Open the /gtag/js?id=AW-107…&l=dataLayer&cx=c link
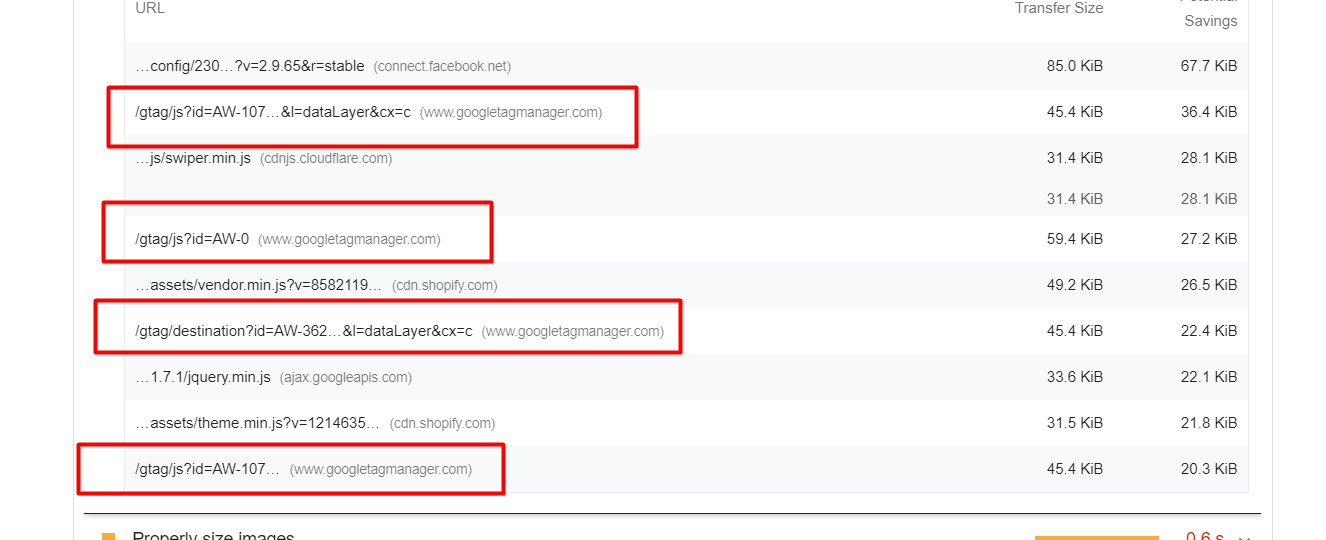This screenshot has height=540, width=1326. [273, 112]
